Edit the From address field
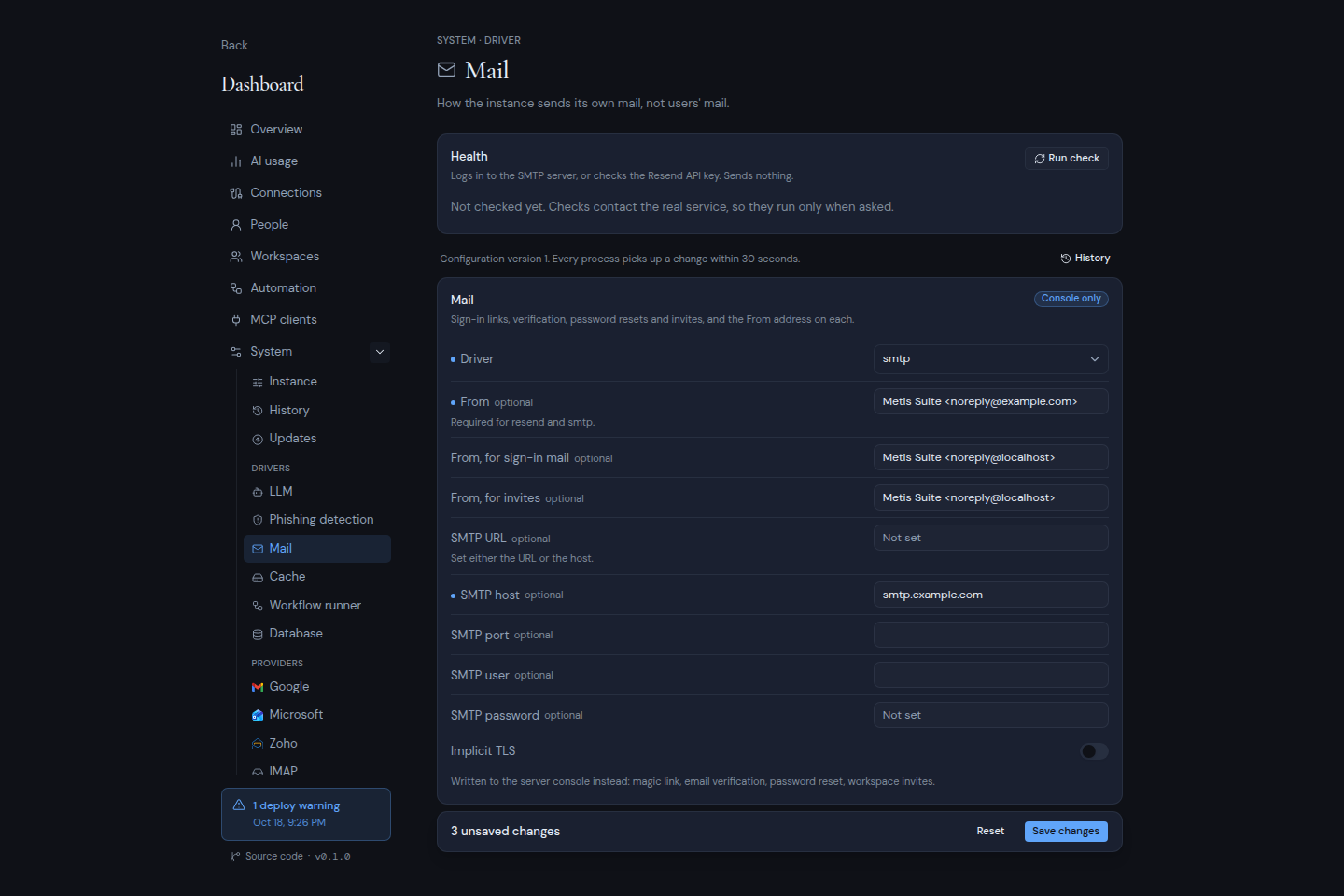Screen dimensions: 1344x896 coord(991,402)
